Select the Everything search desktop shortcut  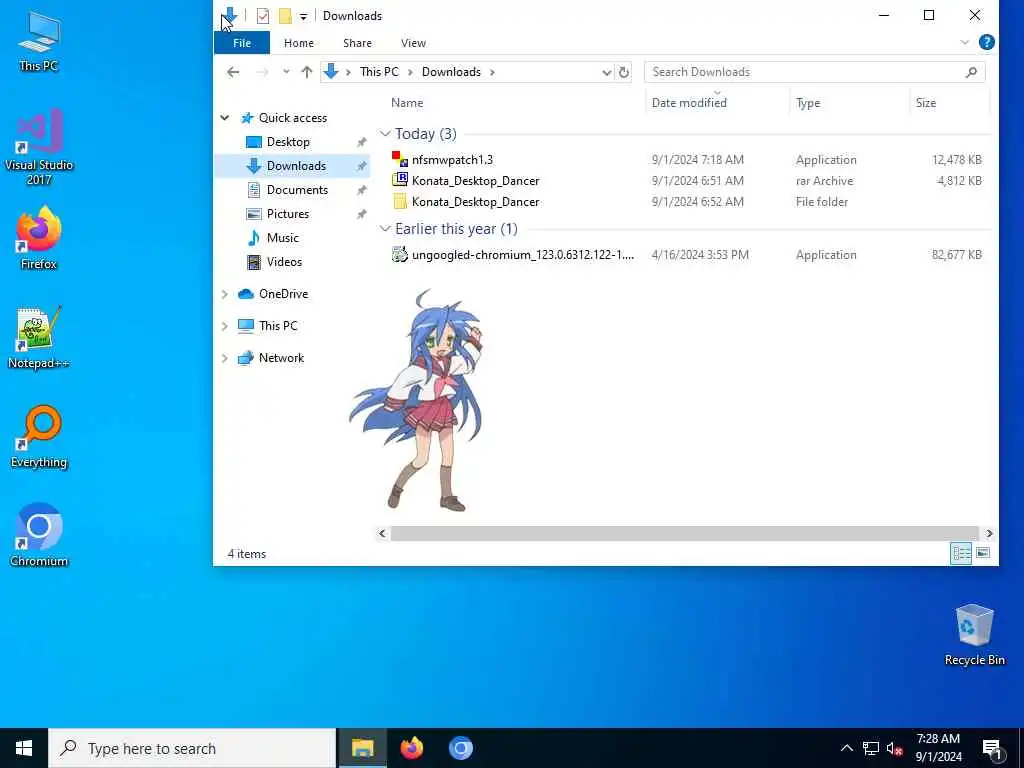(39, 437)
